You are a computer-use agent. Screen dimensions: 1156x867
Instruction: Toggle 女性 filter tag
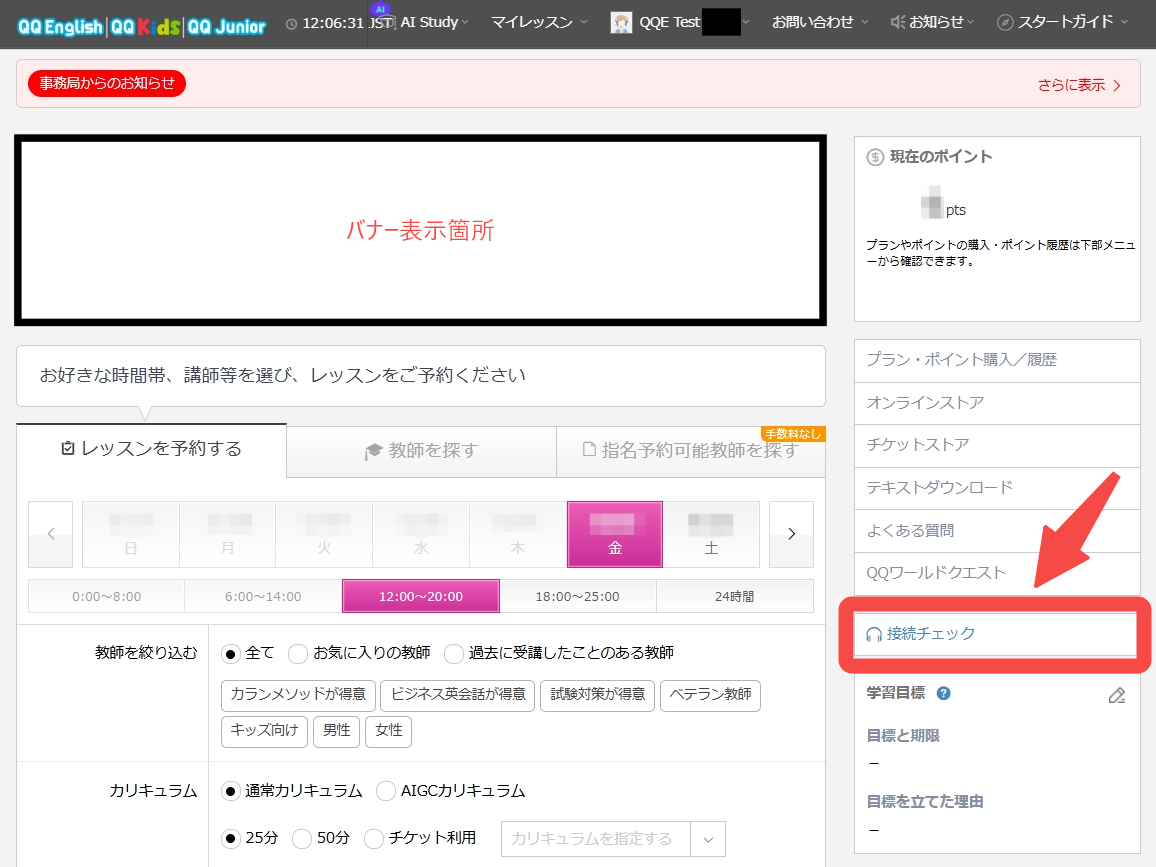click(x=389, y=731)
